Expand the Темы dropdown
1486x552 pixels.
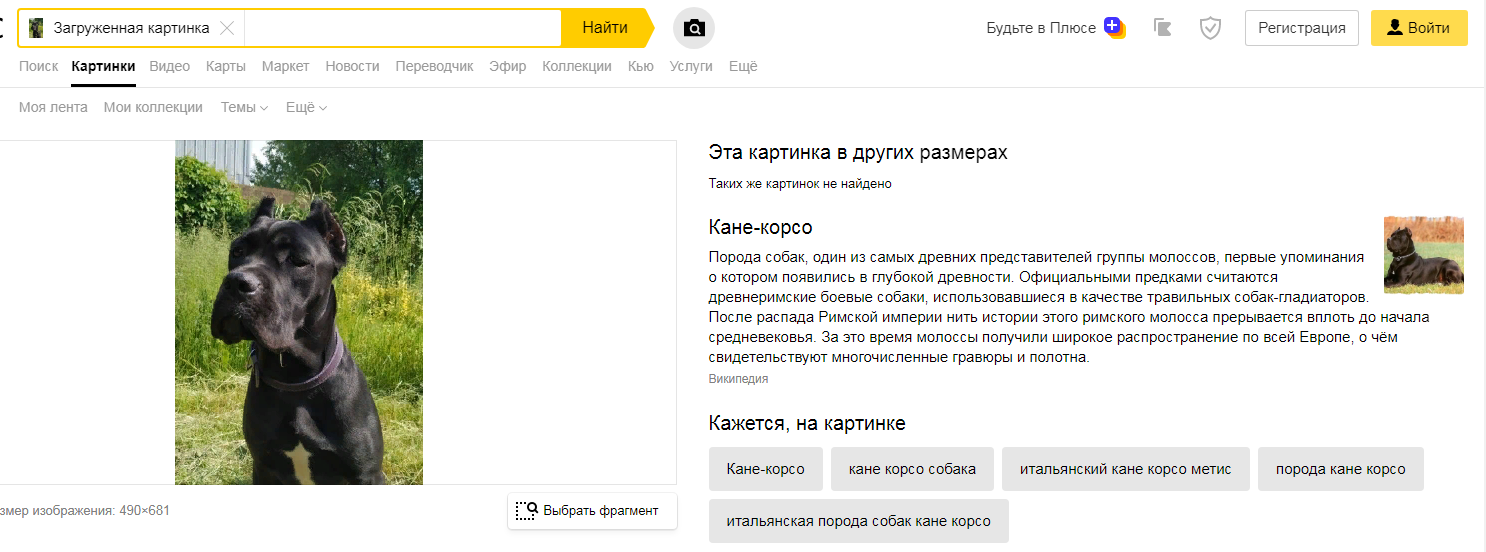244,107
